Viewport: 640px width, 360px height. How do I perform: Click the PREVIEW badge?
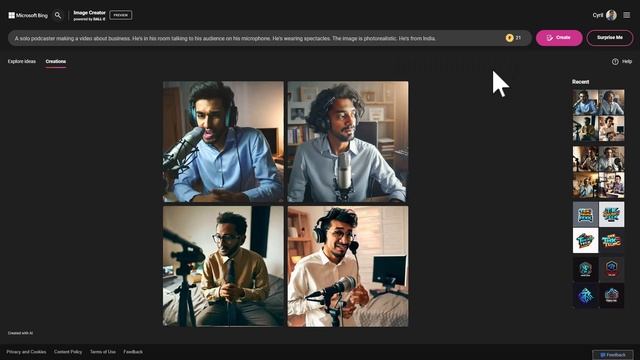coord(120,15)
